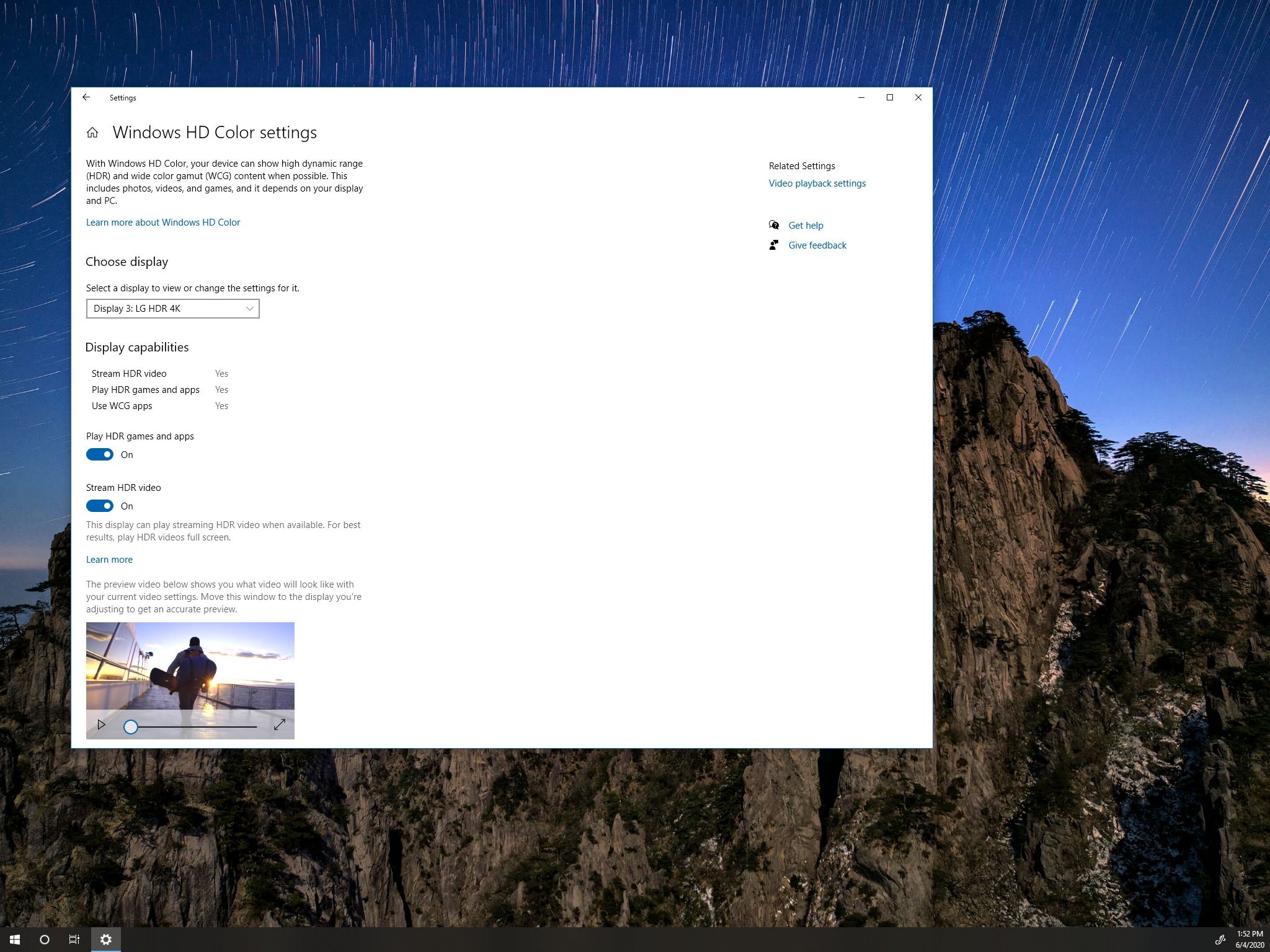Click the Get help icon
This screenshot has height=952, width=1270.
[774, 224]
